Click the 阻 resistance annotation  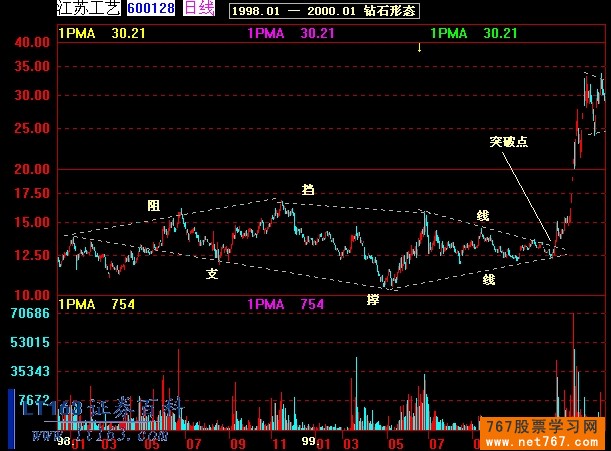pyautogui.click(x=153, y=205)
